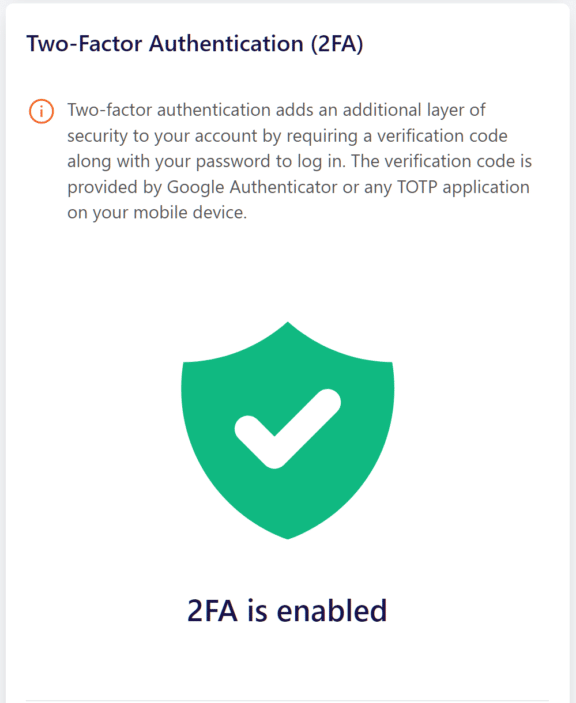The image size is (576, 703).
Task: Click the orange info icon
Action: [x=41, y=111]
